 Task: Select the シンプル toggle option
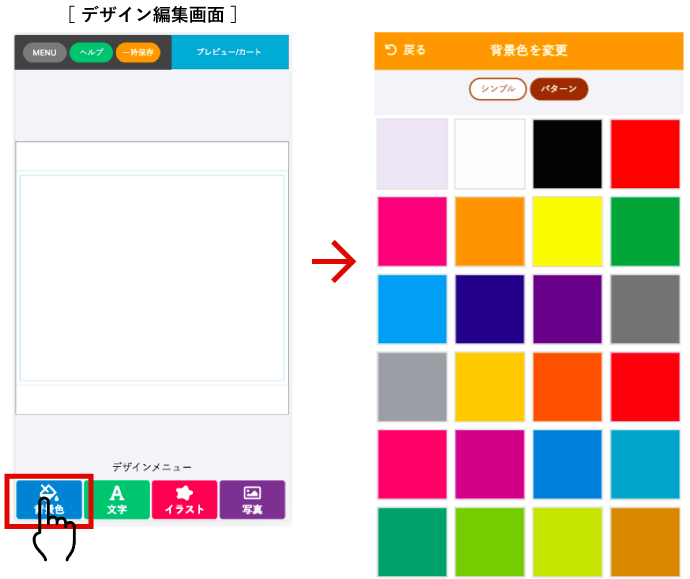coord(497,89)
